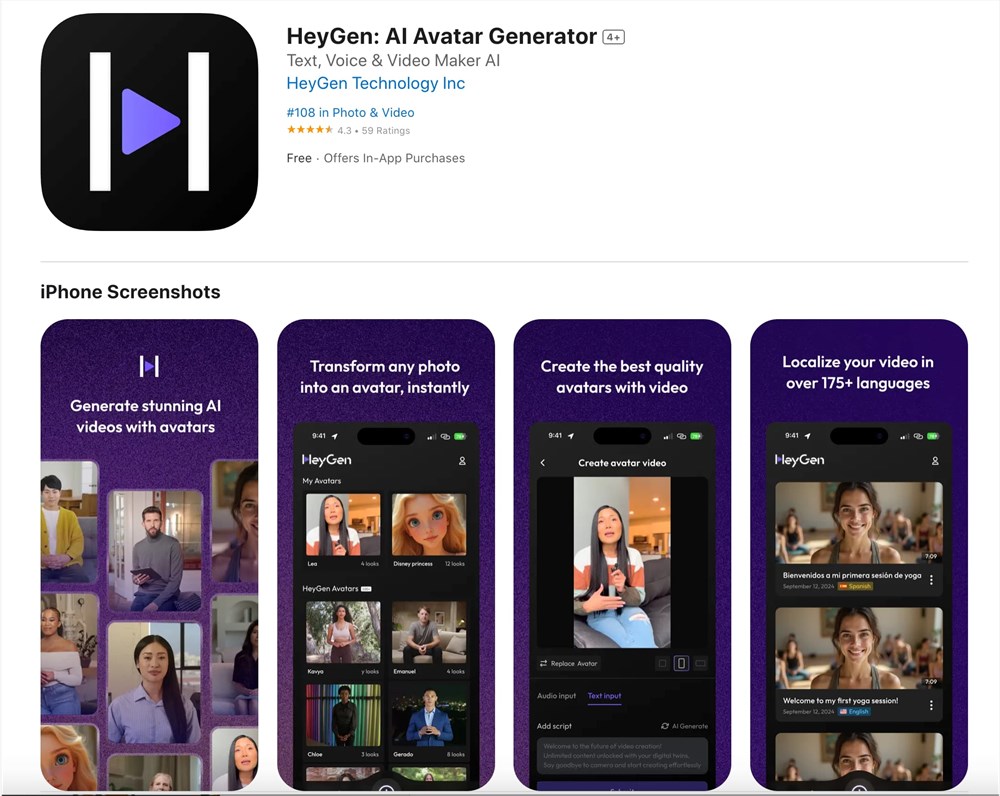The width and height of the screenshot is (1000, 796).
Task: Select the seated man holding a tablet avatar
Action: coord(155,550)
